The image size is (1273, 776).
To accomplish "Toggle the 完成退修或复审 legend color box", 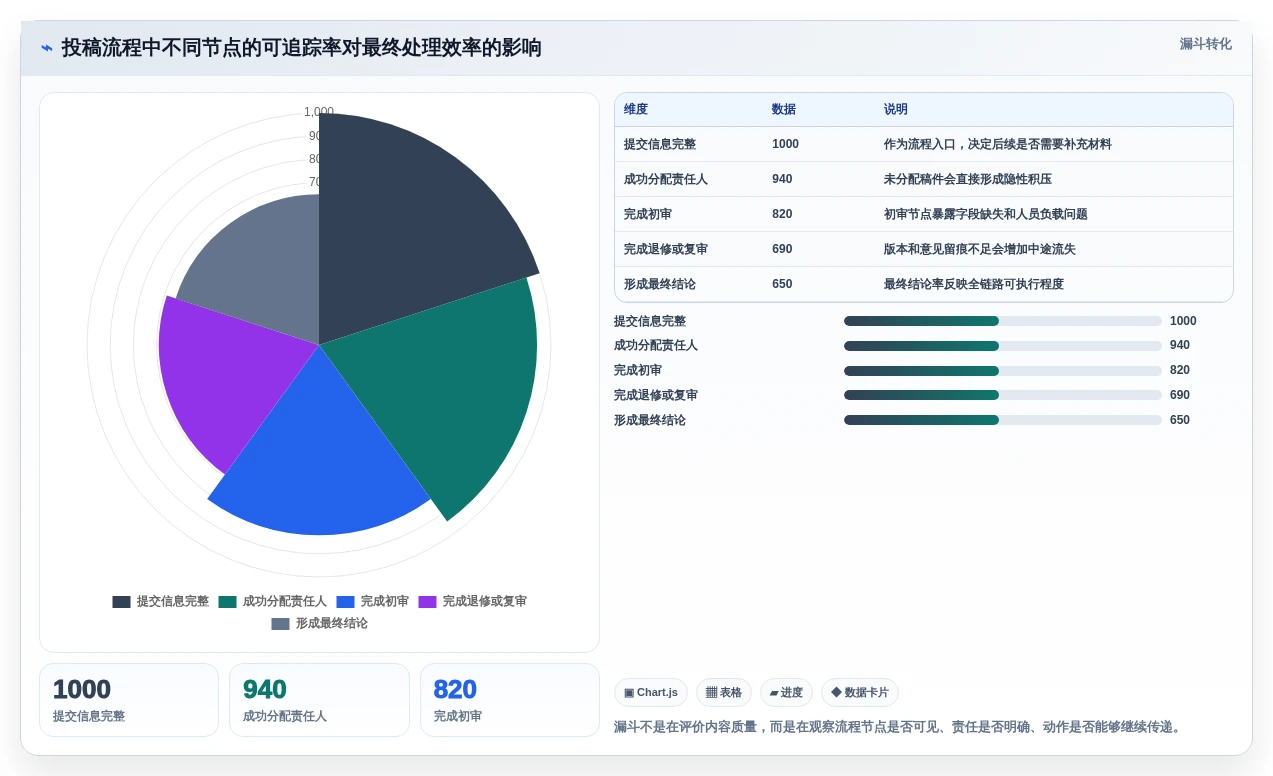I will (x=427, y=602).
